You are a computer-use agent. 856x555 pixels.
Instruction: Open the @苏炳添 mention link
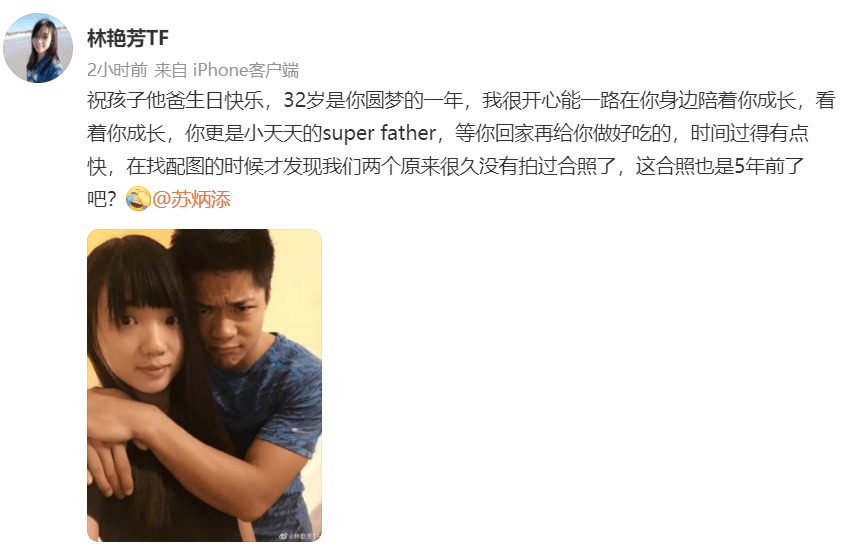click(x=191, y=199)
